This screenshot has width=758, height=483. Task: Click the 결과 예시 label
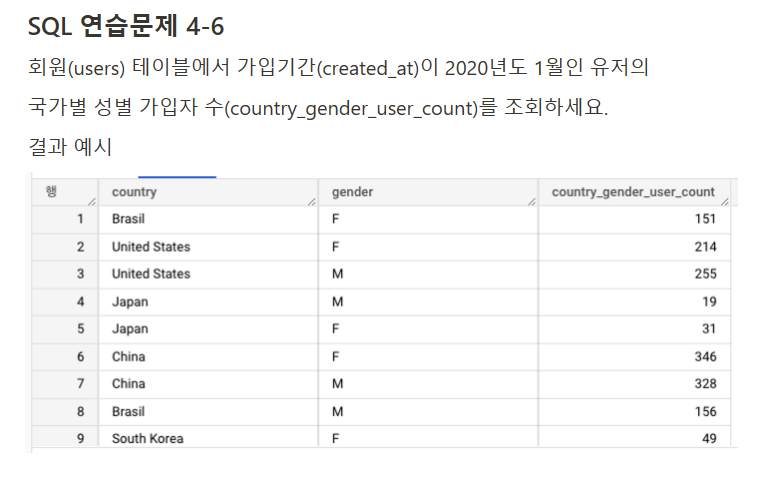coord(70,147)
